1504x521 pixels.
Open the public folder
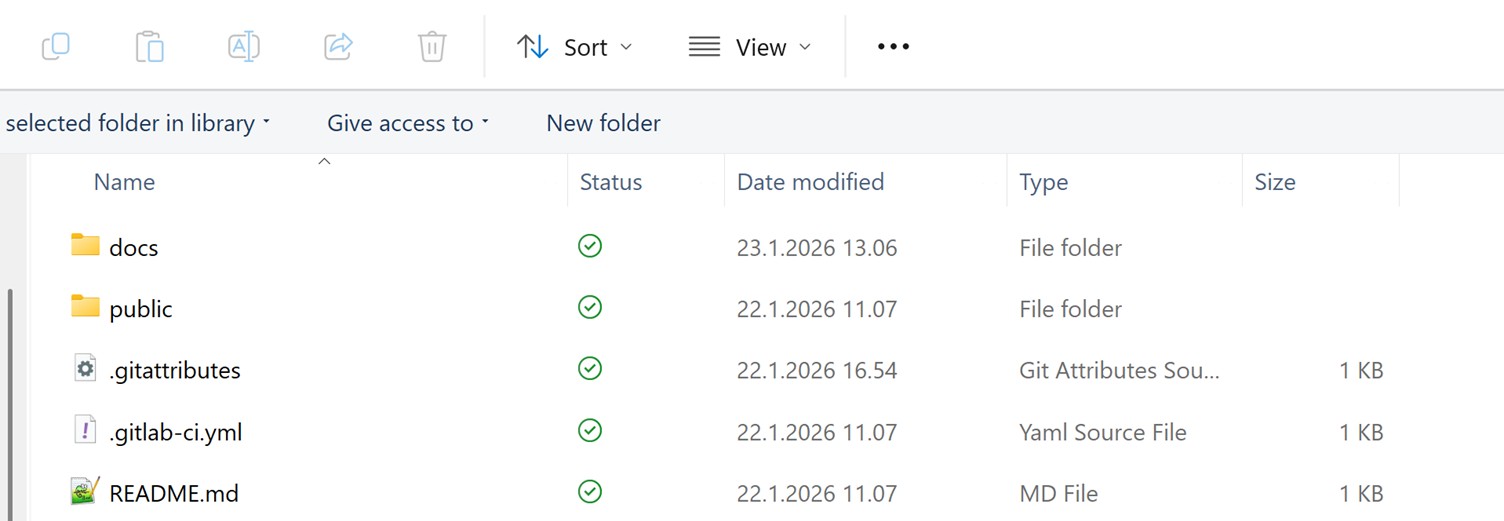pyautogui.click(x=140, y=309)
